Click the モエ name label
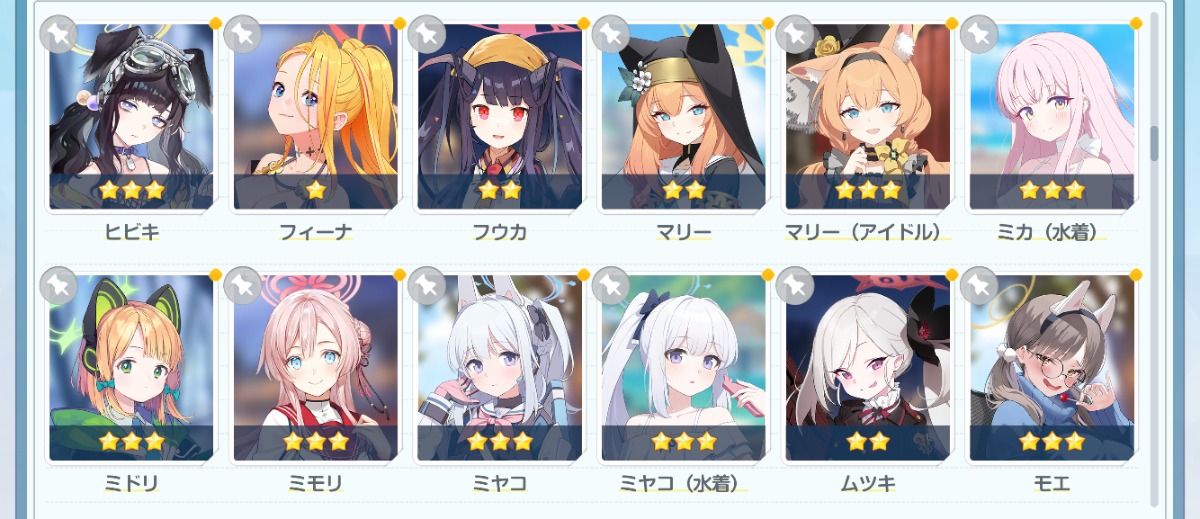This screenshot has width=1200, height=519. point(1051,484)
